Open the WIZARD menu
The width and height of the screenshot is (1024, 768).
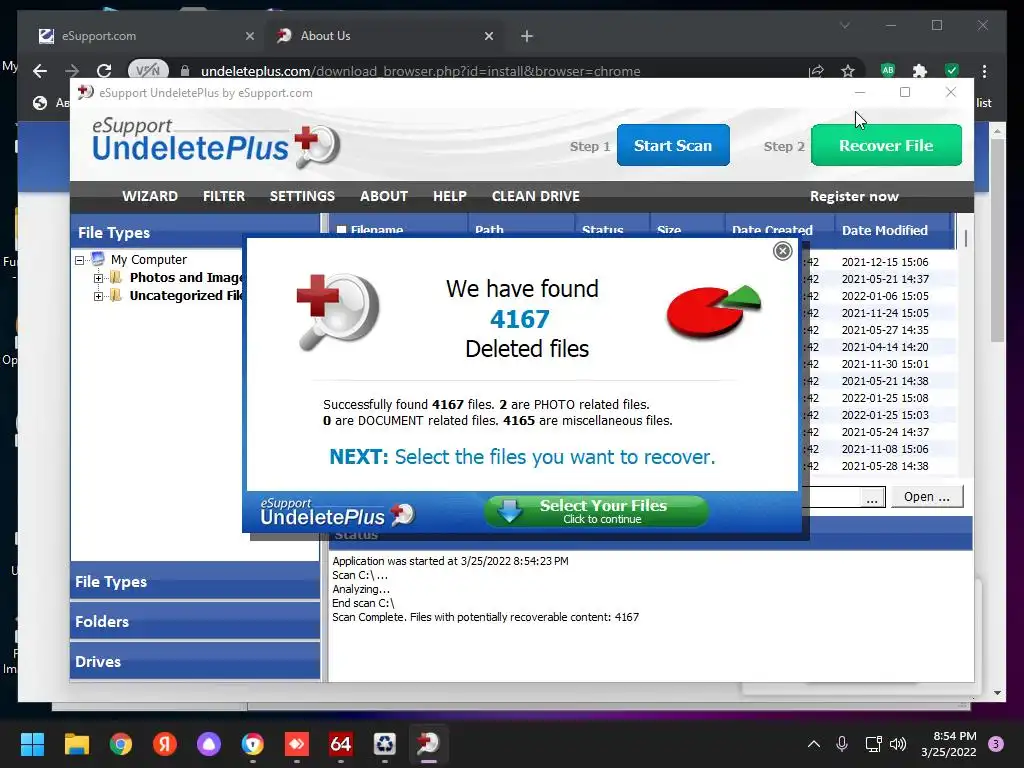(150, 196)
